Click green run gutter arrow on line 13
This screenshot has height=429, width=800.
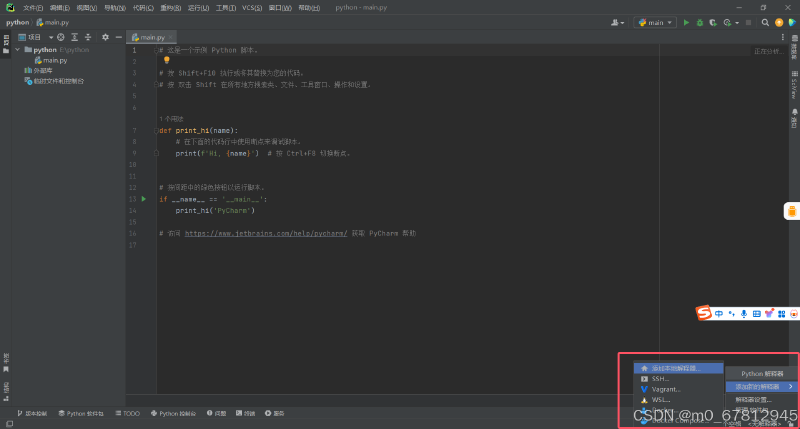[x=144, y=199]
